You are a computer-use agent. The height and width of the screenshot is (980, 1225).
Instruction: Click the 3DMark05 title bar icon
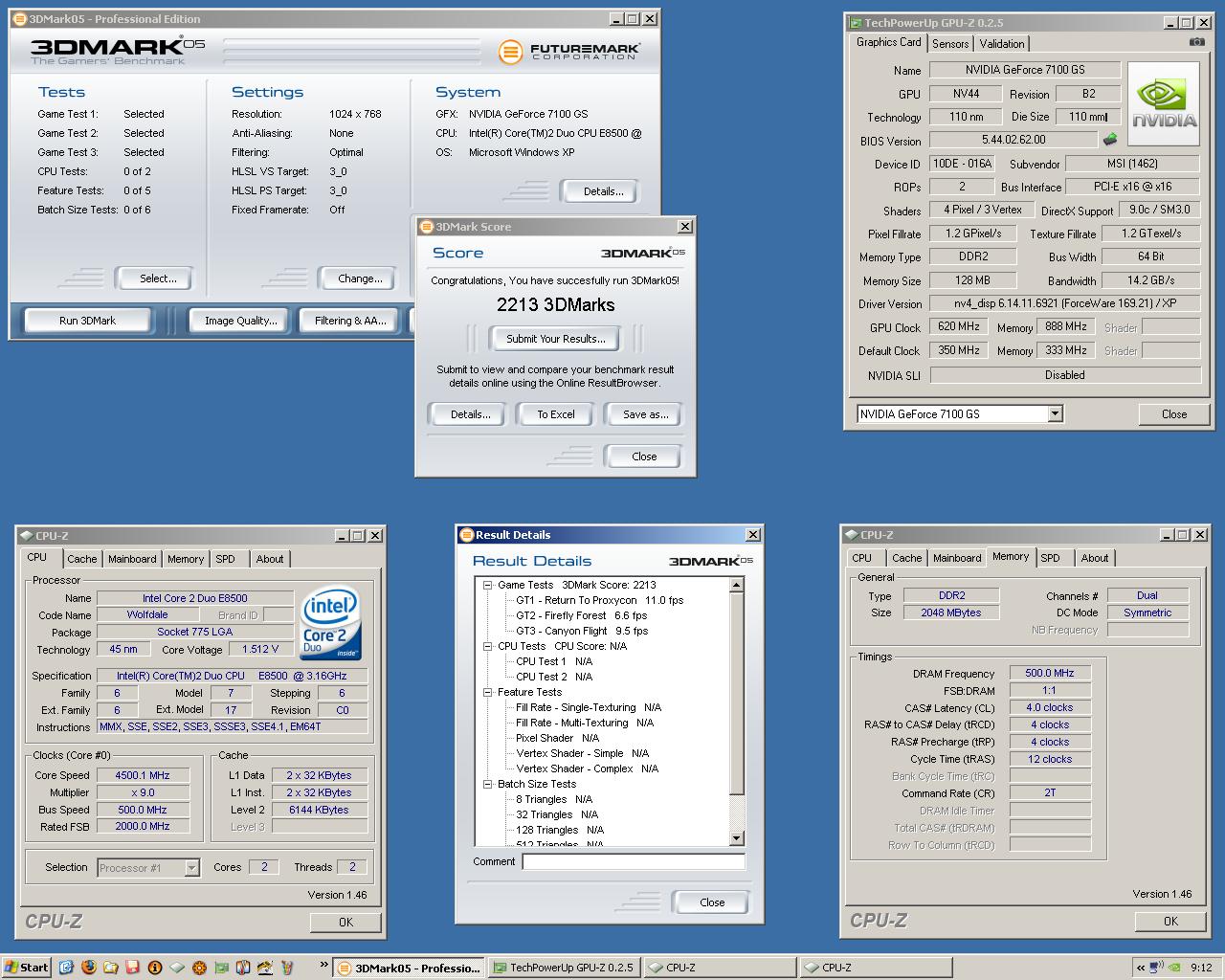(19, 18)
